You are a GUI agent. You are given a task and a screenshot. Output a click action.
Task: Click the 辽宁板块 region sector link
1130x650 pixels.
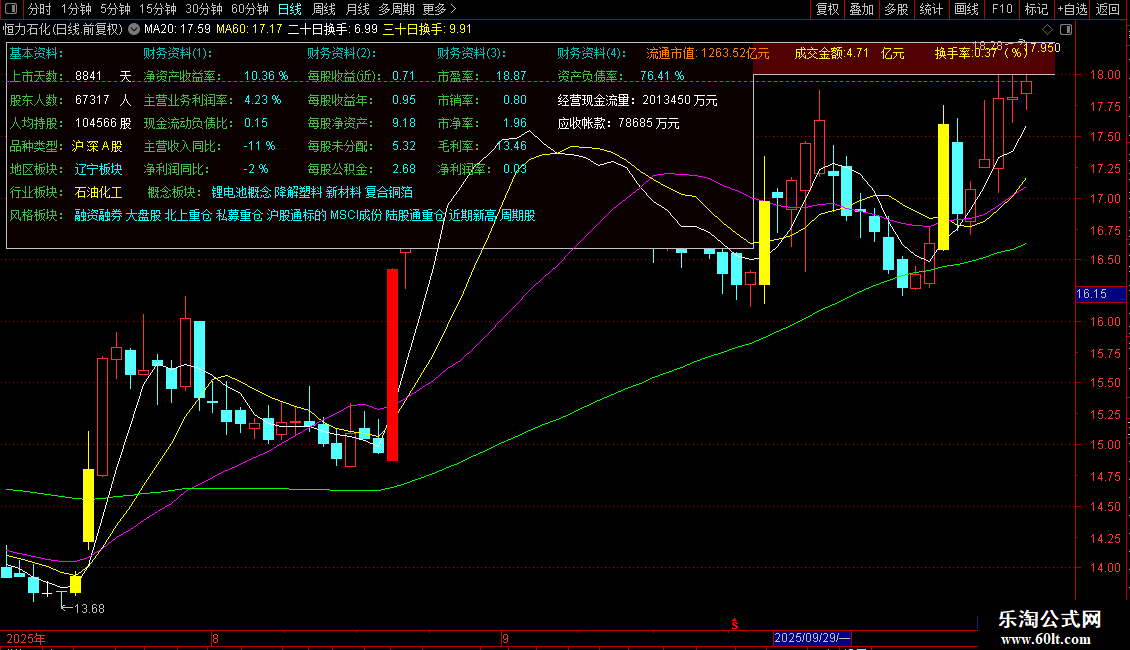99,169
